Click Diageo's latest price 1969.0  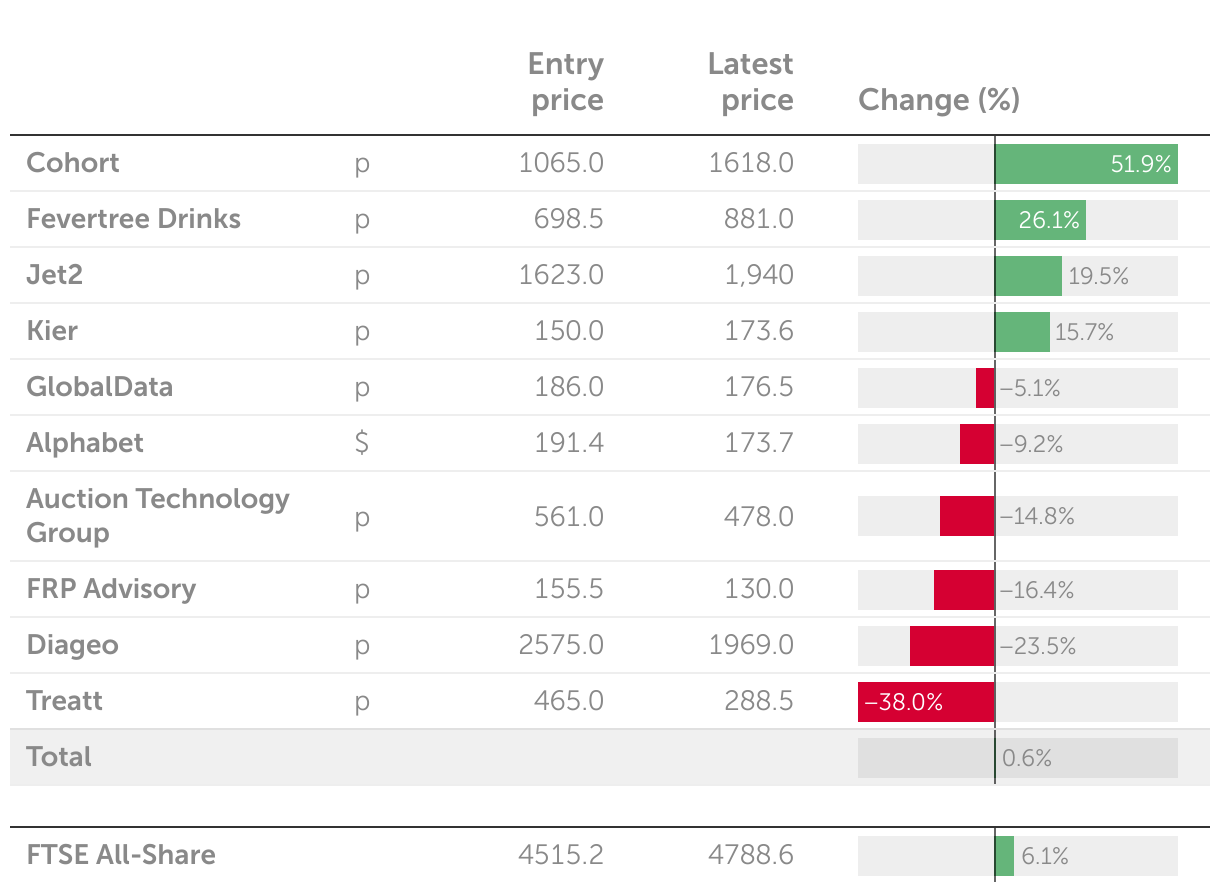pos(751,645)
